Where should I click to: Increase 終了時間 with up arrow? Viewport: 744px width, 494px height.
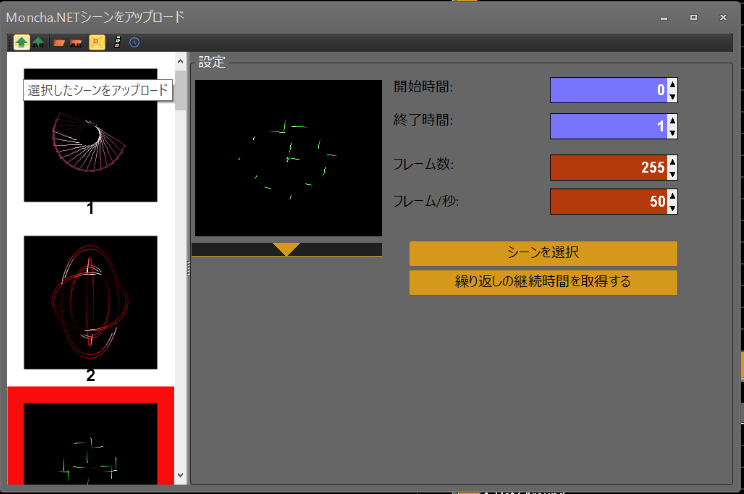tap(672, 121)
